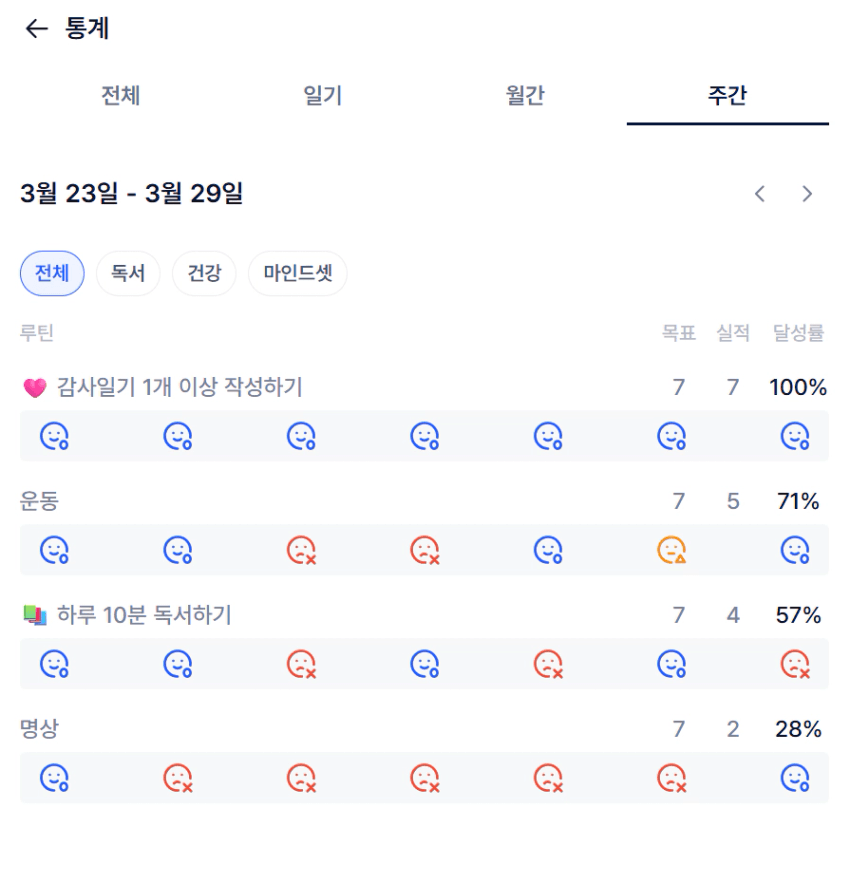Open the 운동 routine title
Screen dimensions: 850x884
(39, 502)
